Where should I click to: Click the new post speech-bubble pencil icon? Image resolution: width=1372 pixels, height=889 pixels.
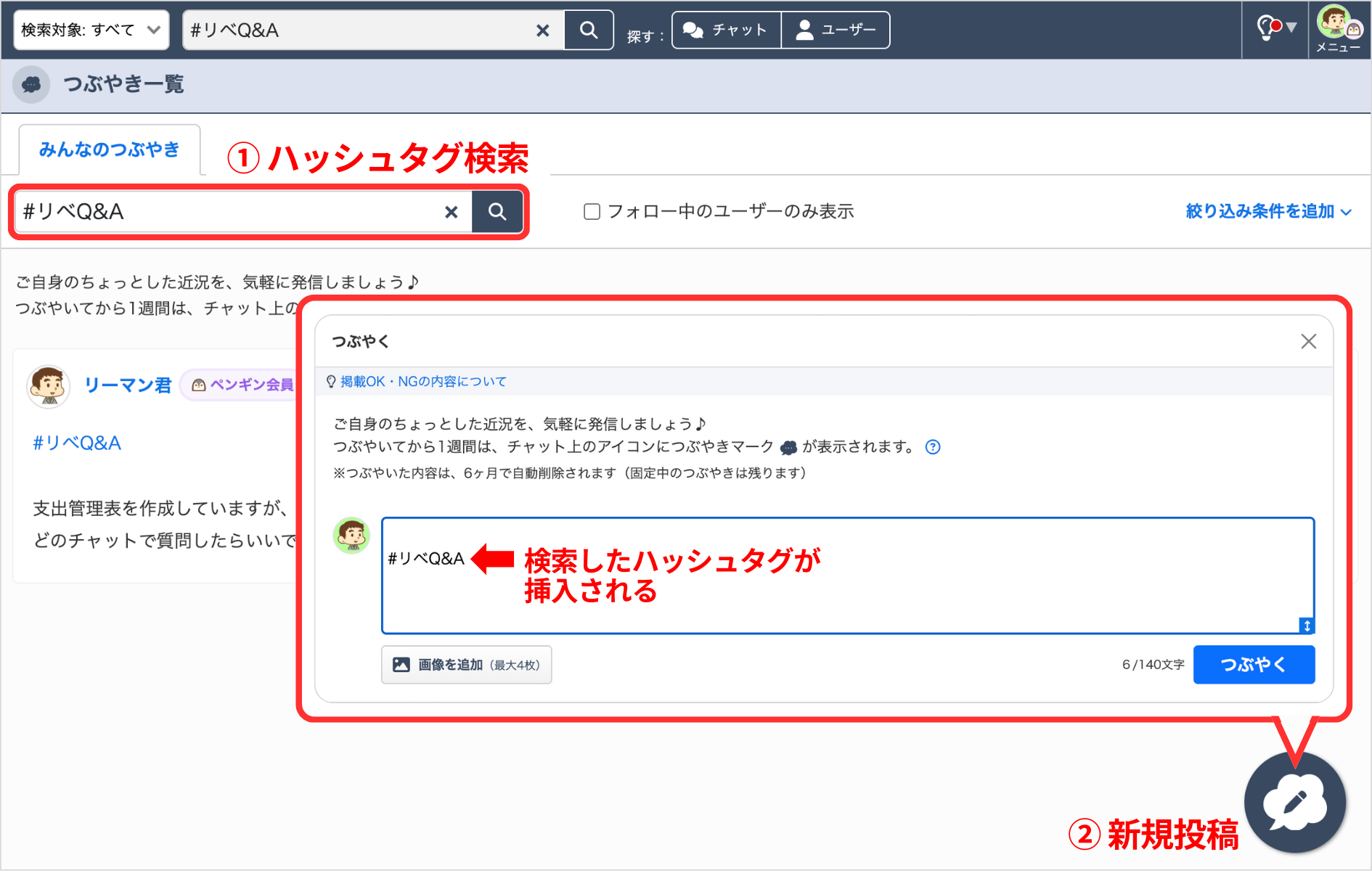coord(1294,802)
